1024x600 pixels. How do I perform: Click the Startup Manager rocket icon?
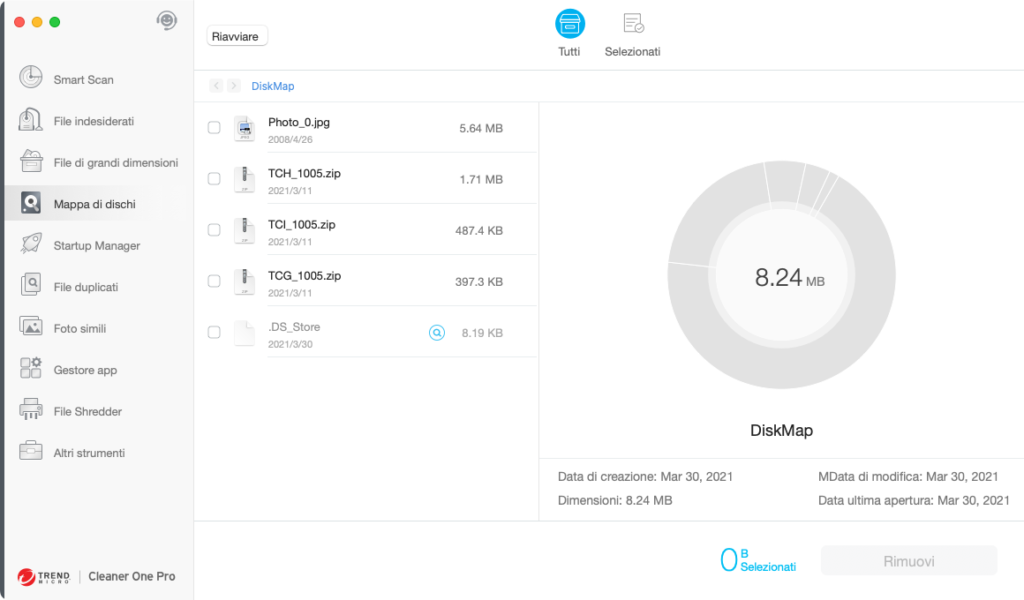pyautogui.click(x=31, y=245)
